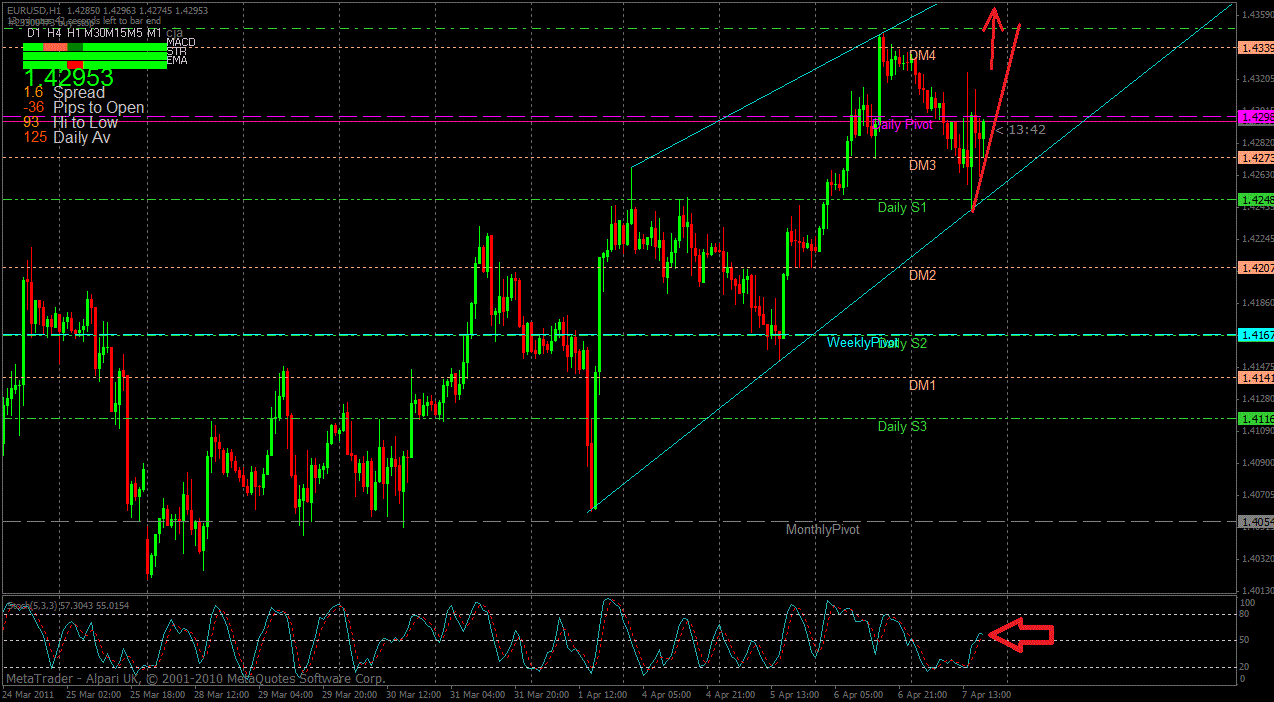Click the cja indicator watermark label

(x=173, y=33)
